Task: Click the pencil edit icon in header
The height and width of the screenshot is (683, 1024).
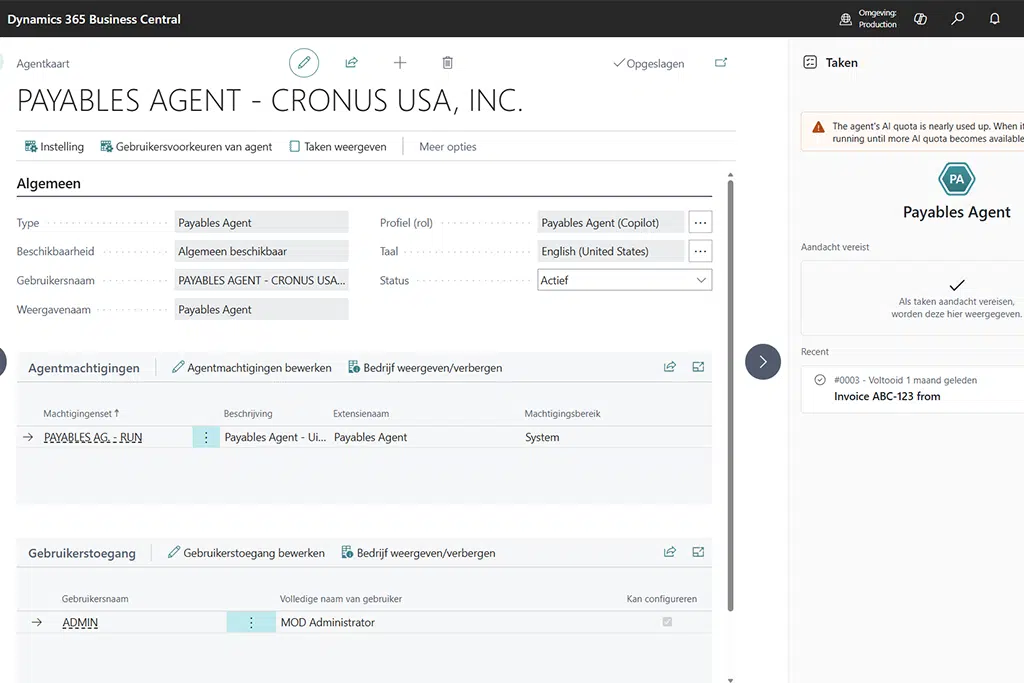Action: [x=304, y=63]
